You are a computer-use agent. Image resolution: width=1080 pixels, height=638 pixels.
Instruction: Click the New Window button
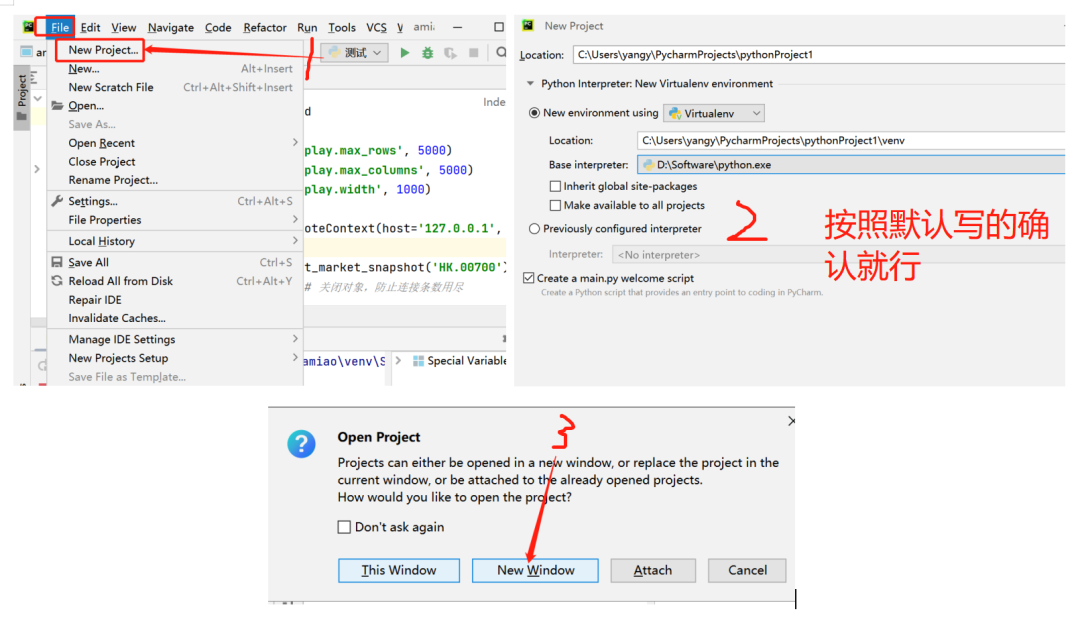point(535,570)
